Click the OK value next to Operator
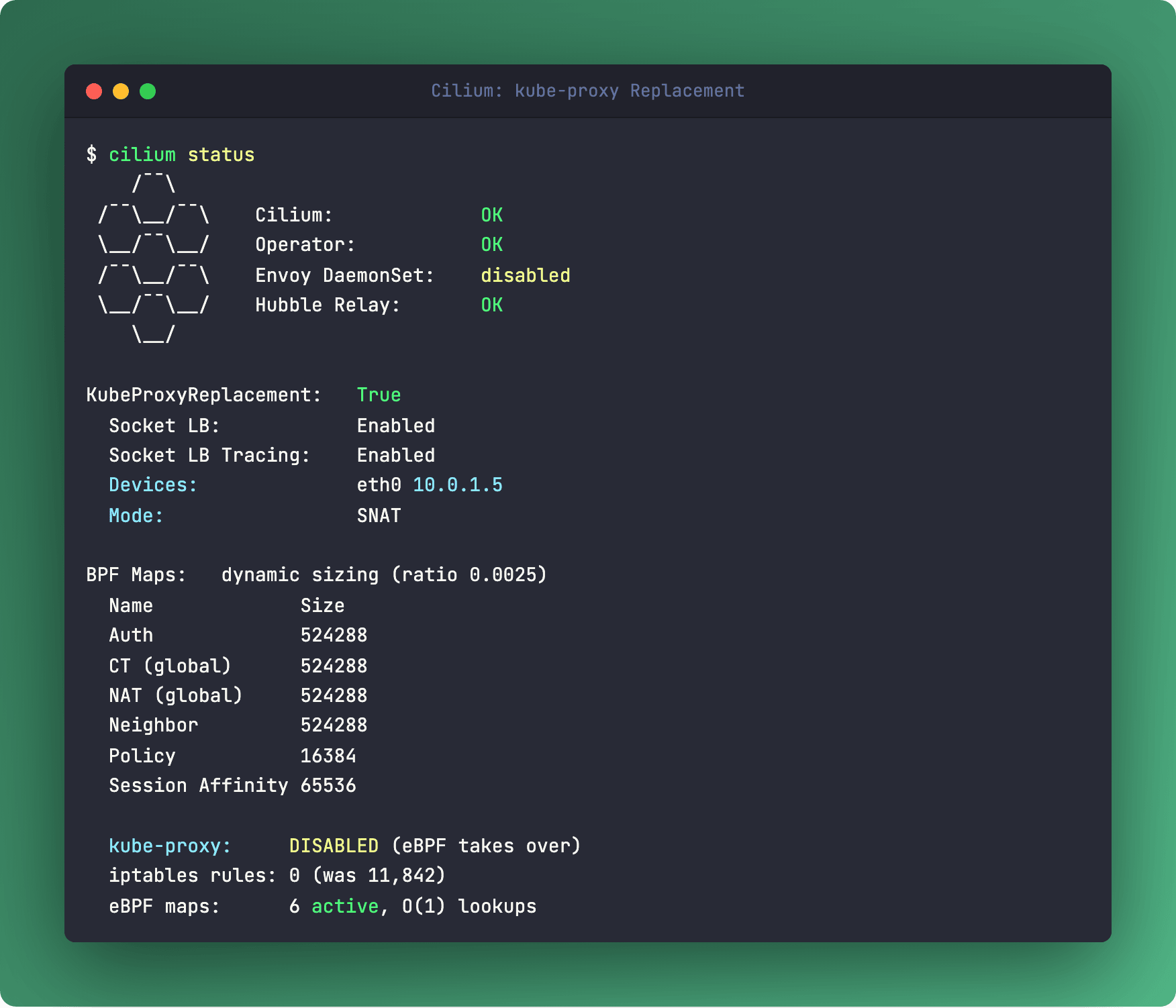1176x1008 pixels. pyautogui.click(x=492, y=245)
